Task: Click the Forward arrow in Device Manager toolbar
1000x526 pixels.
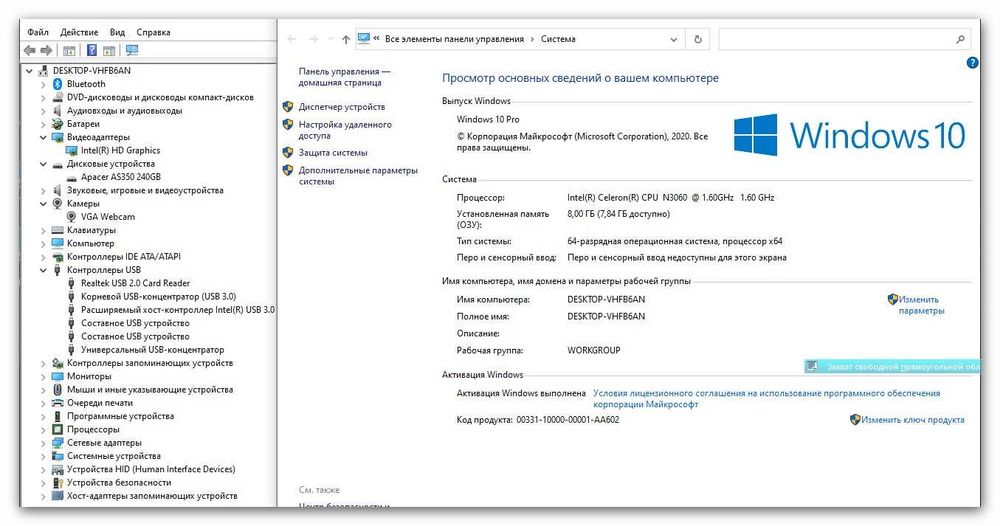Action: pos(47,50)
